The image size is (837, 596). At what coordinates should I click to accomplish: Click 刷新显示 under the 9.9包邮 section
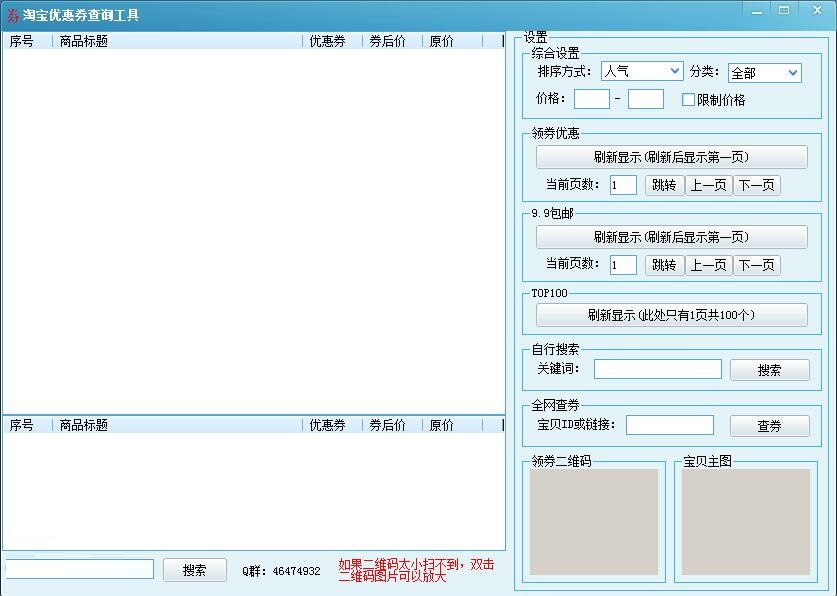pyautogui.click(x=671, y=236)
